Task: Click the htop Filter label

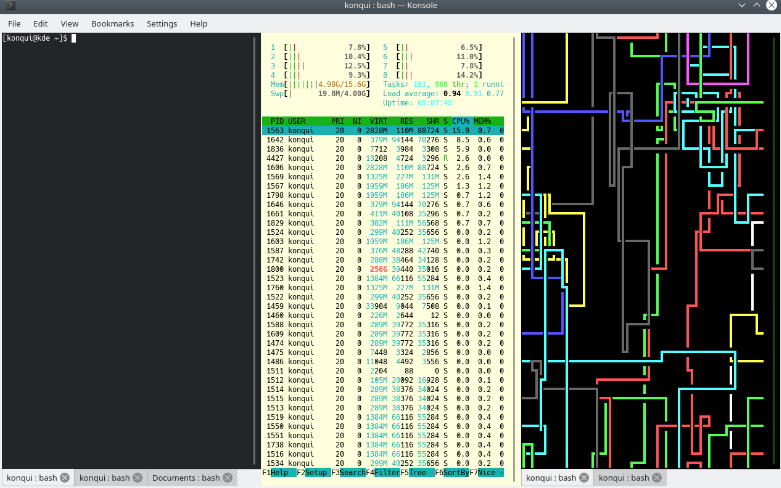Action: (x=388, y=472)
